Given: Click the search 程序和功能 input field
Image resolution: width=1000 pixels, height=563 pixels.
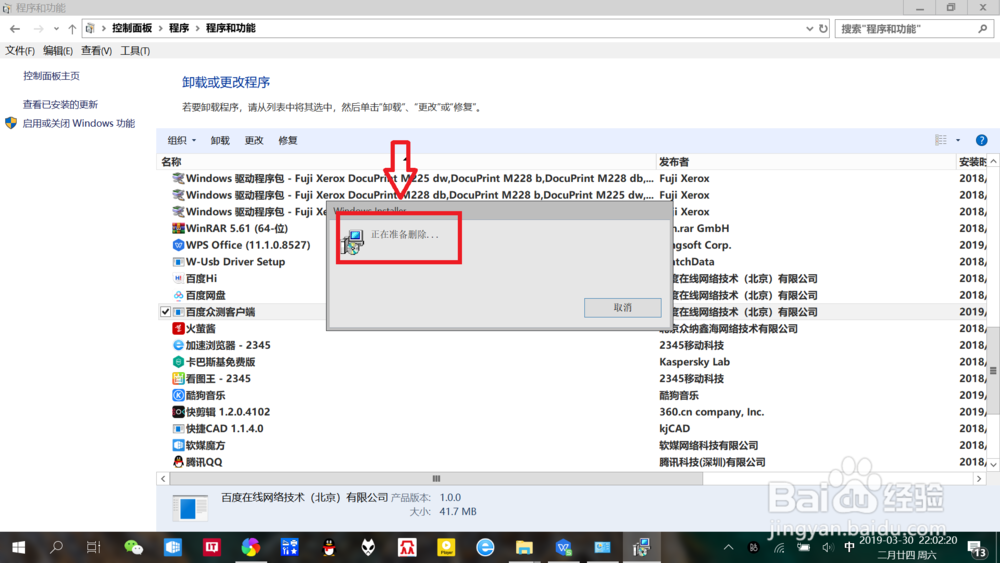Looking at the screenshot, I should pos(907,29).
